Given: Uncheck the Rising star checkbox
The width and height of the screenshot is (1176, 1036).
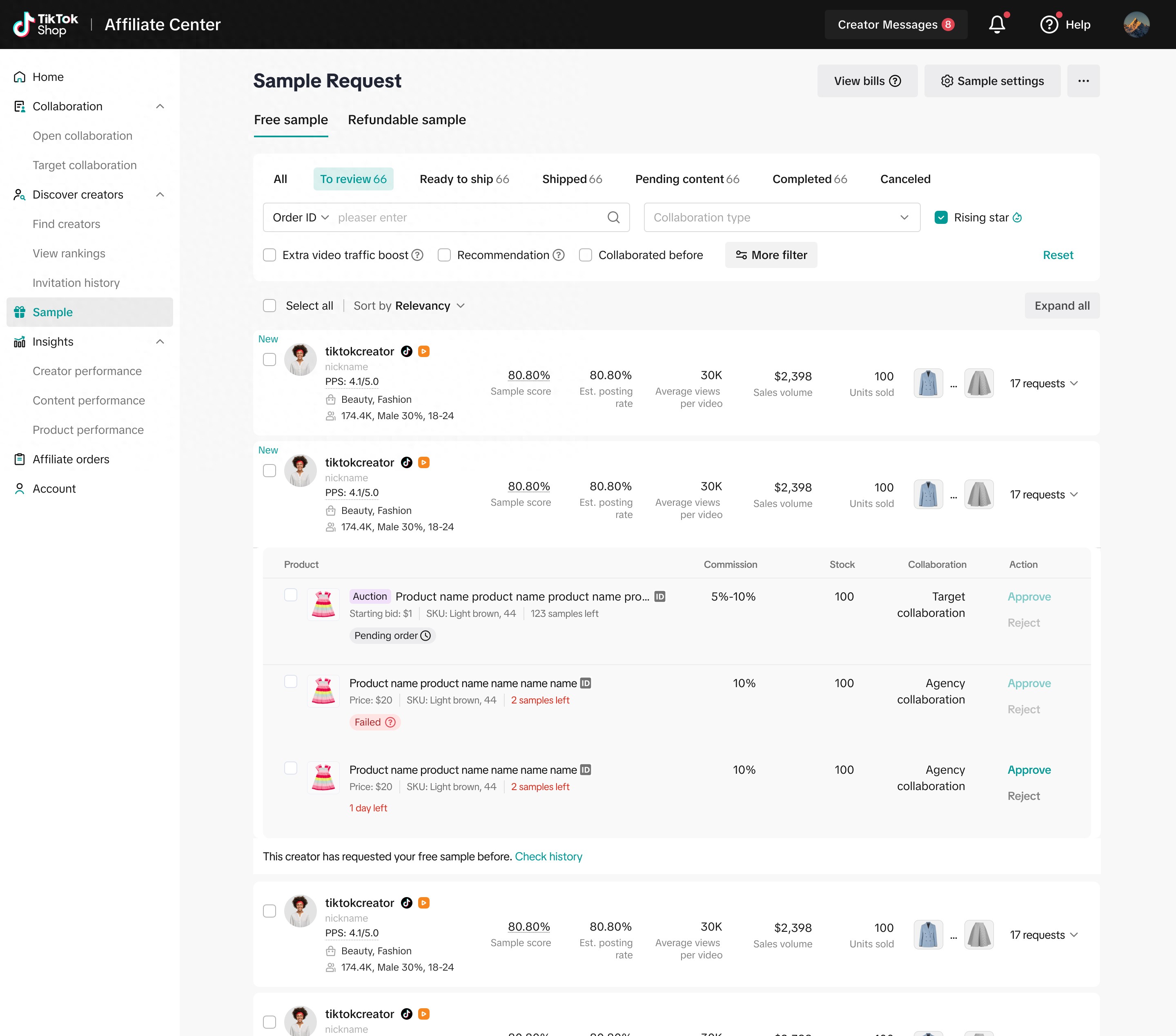Looking at the screenshot, I should pos(941,217).
